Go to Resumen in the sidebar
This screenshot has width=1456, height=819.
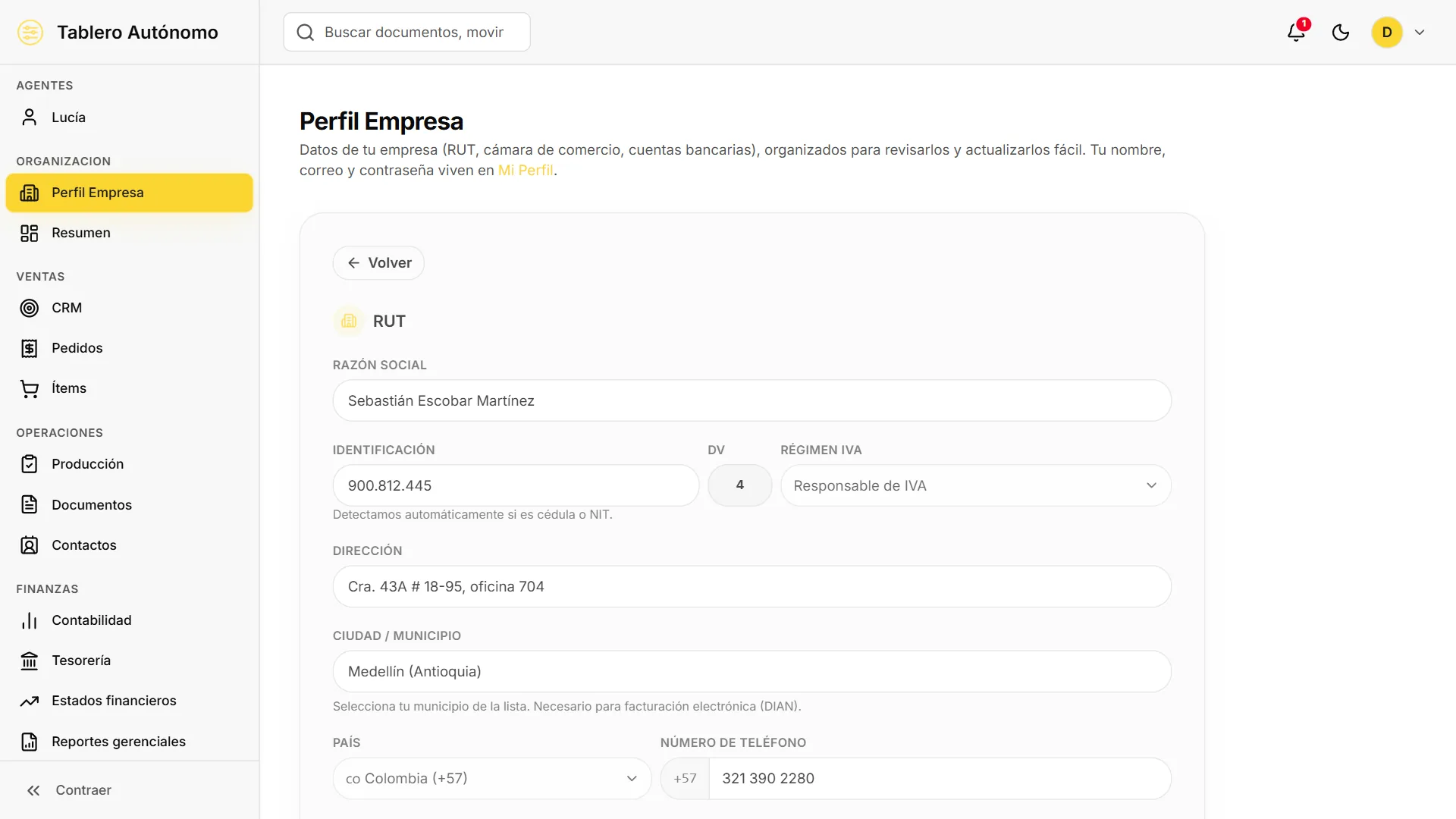coord(129,233)
